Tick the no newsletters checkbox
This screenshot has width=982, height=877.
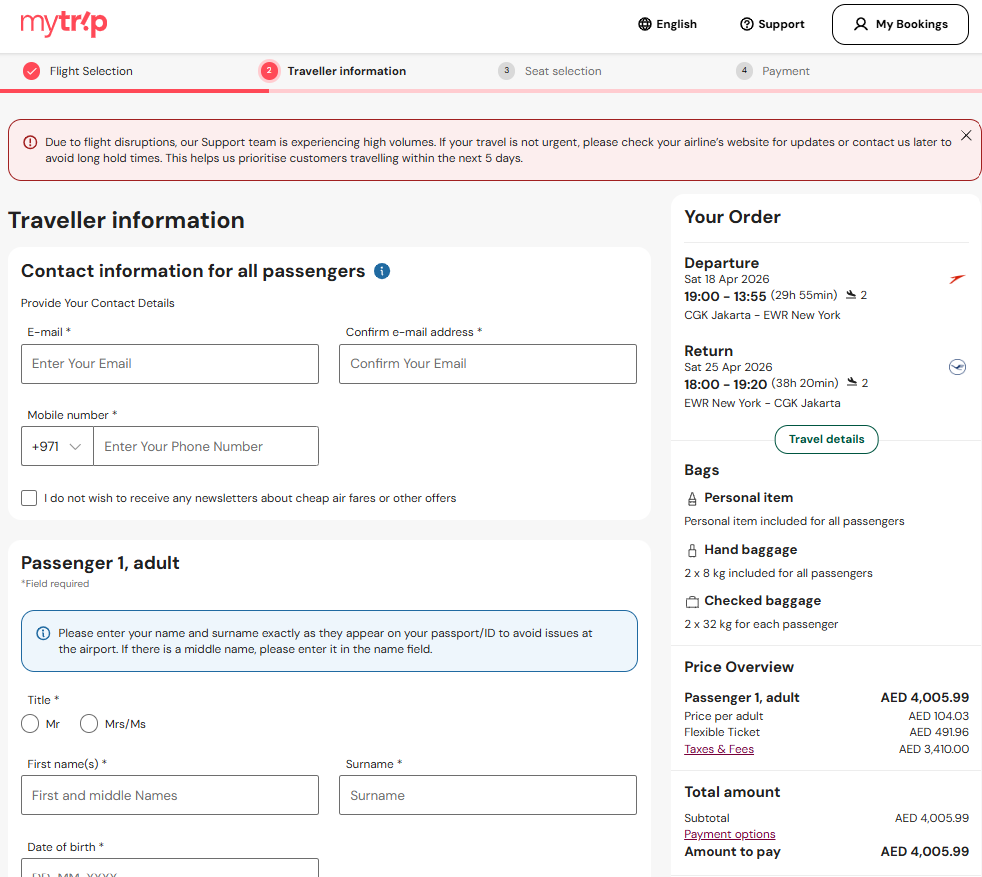click(x=29, y=498)
